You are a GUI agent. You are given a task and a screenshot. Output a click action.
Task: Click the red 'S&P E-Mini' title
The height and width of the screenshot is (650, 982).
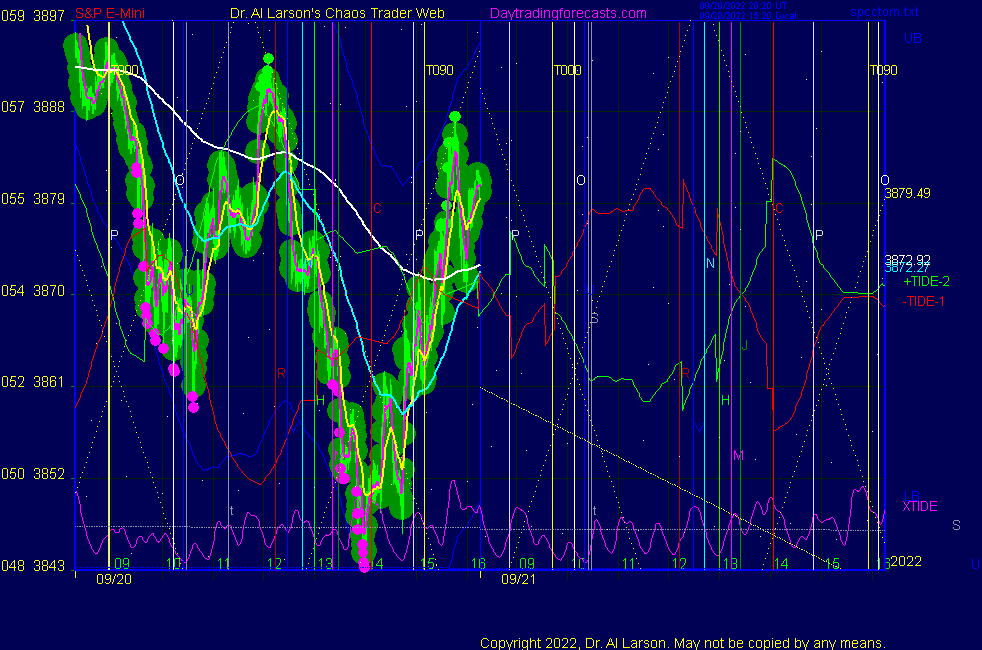point(110,13)
